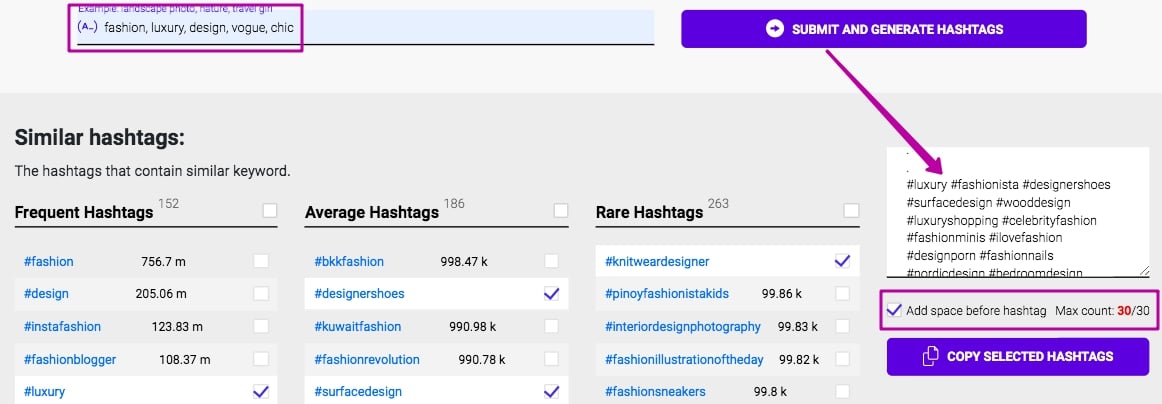The height and width of the screenshot is (404, 1162).
Task: Open the #luxury hashtag link
Action: pyautogui.click(x=44, y=392)
